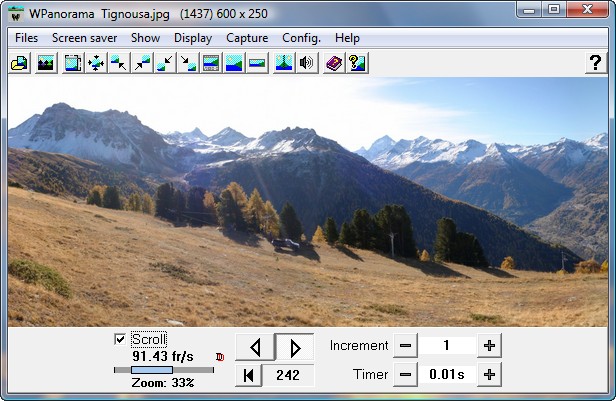This screenshot has width=616, height=401.
Task: Maximize the WPanorama window
Action: [554, 9]
